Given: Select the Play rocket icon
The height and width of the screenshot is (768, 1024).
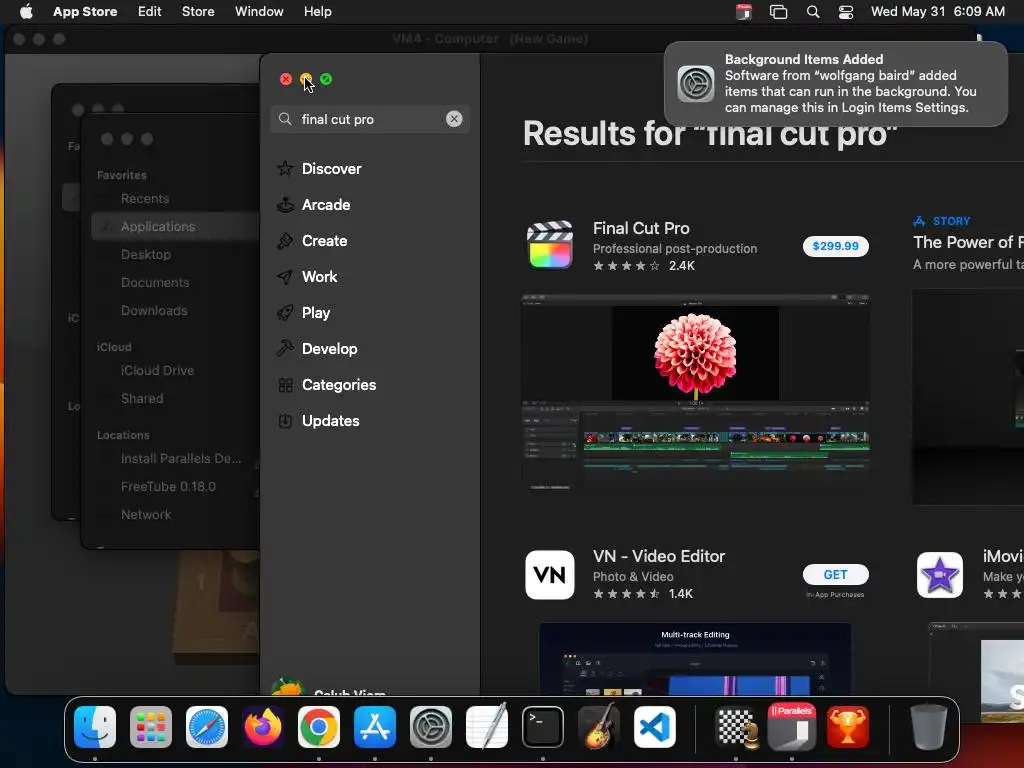Looking at the screenshot, I should [285, 312].
